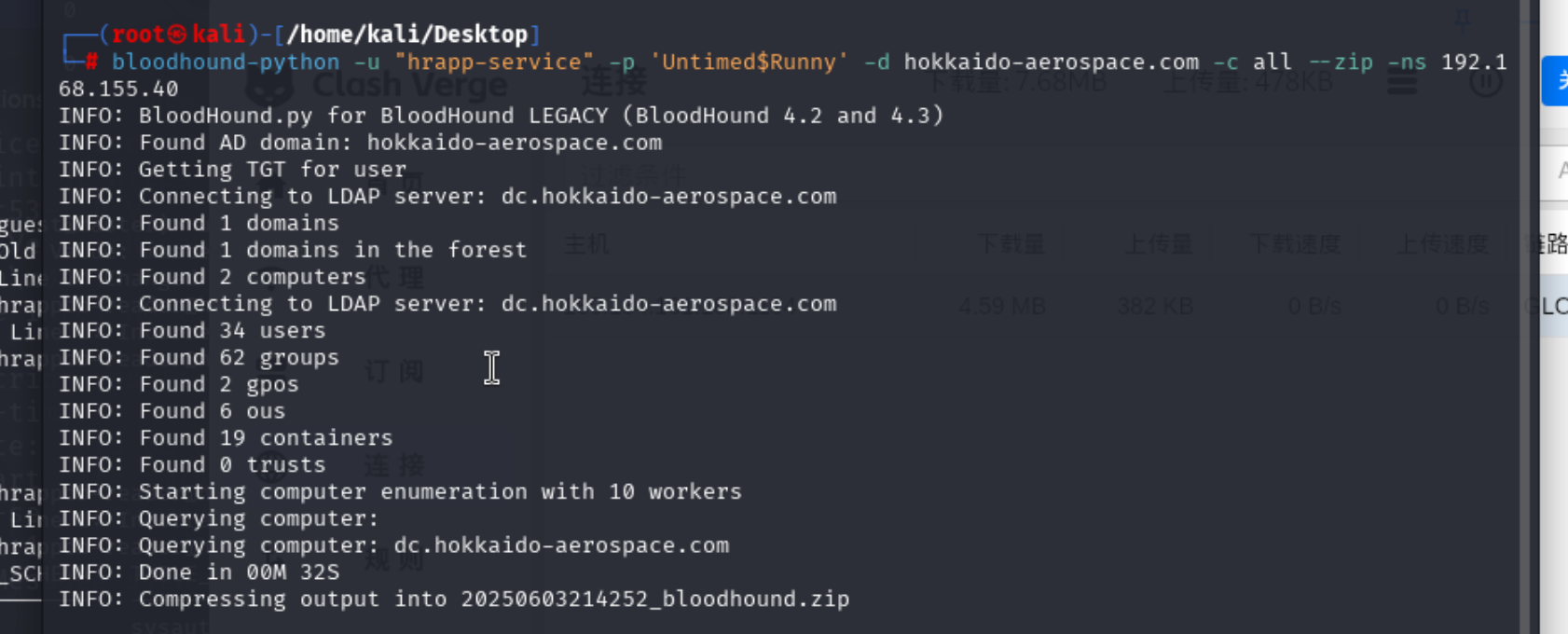This screenshot has height=634, width=1568.
Task: Click the 'Found 1 domains' line
Action: coord(199,224)
